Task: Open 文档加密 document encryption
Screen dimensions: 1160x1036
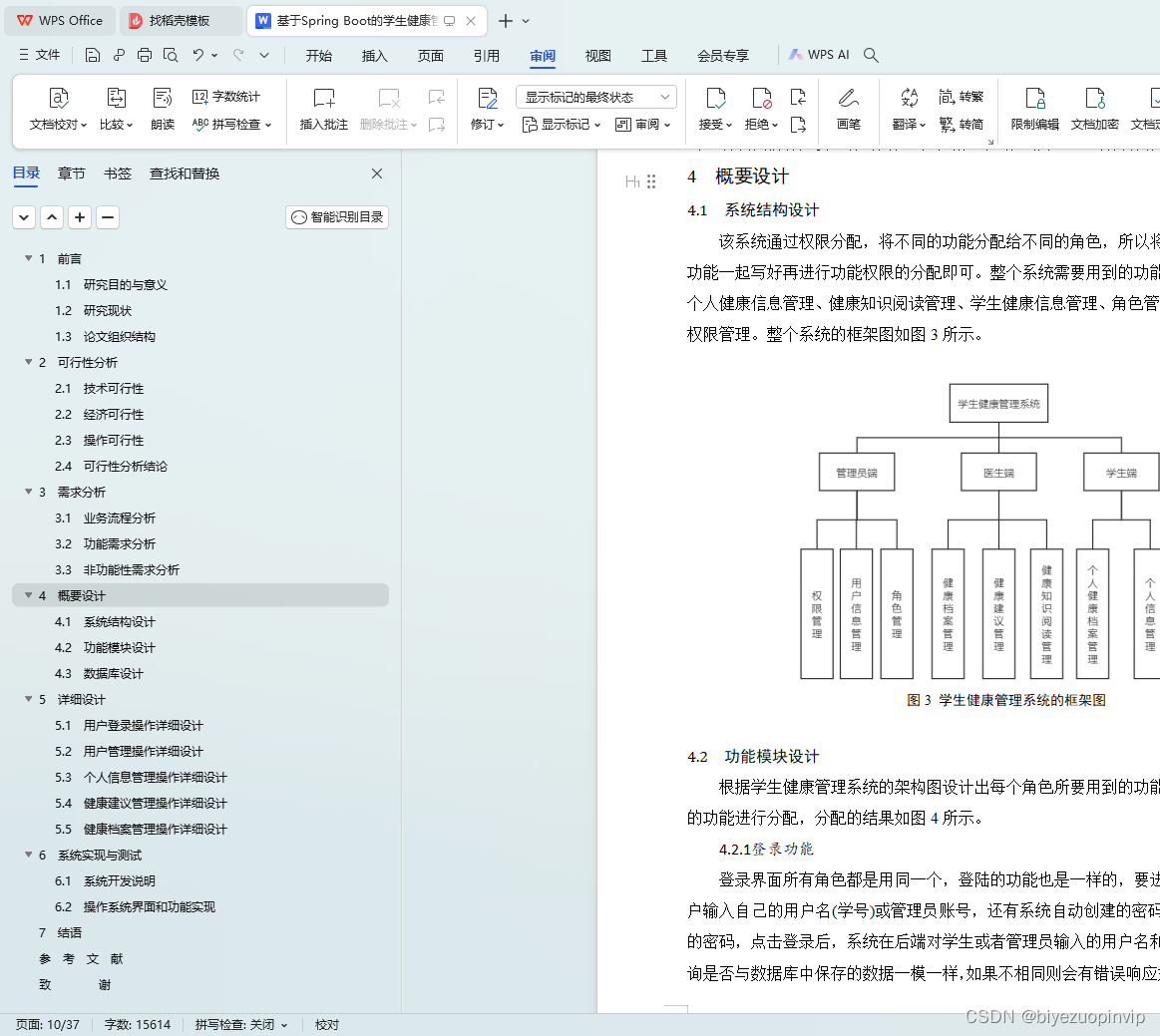Action: click(x=1095, y=108)
